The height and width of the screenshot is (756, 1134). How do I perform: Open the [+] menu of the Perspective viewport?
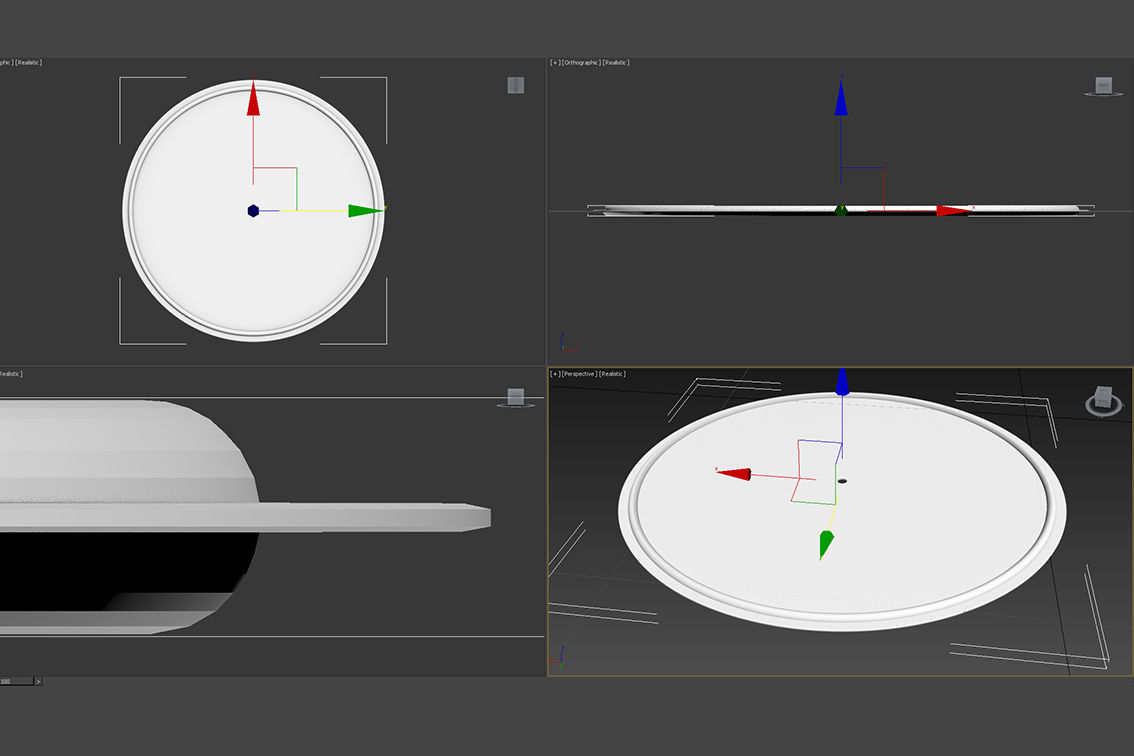(554, 374)
